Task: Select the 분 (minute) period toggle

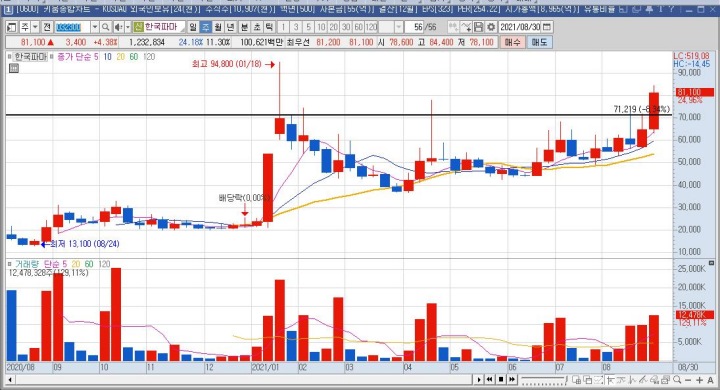Action: coord(244,27)
